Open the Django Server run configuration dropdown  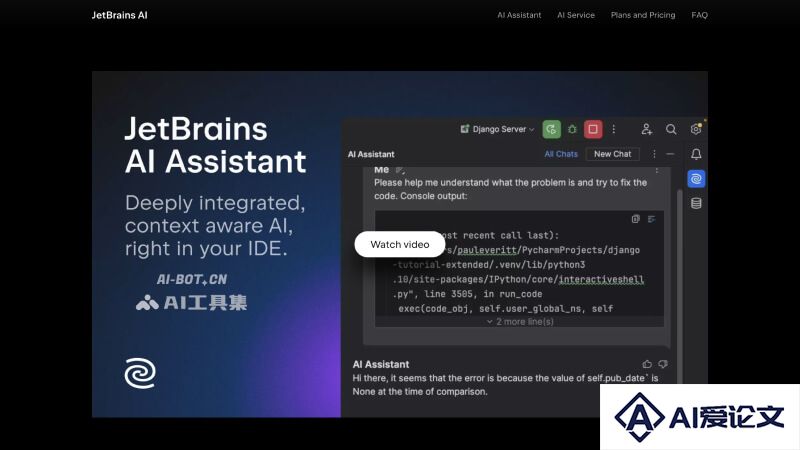click(497, 129)
